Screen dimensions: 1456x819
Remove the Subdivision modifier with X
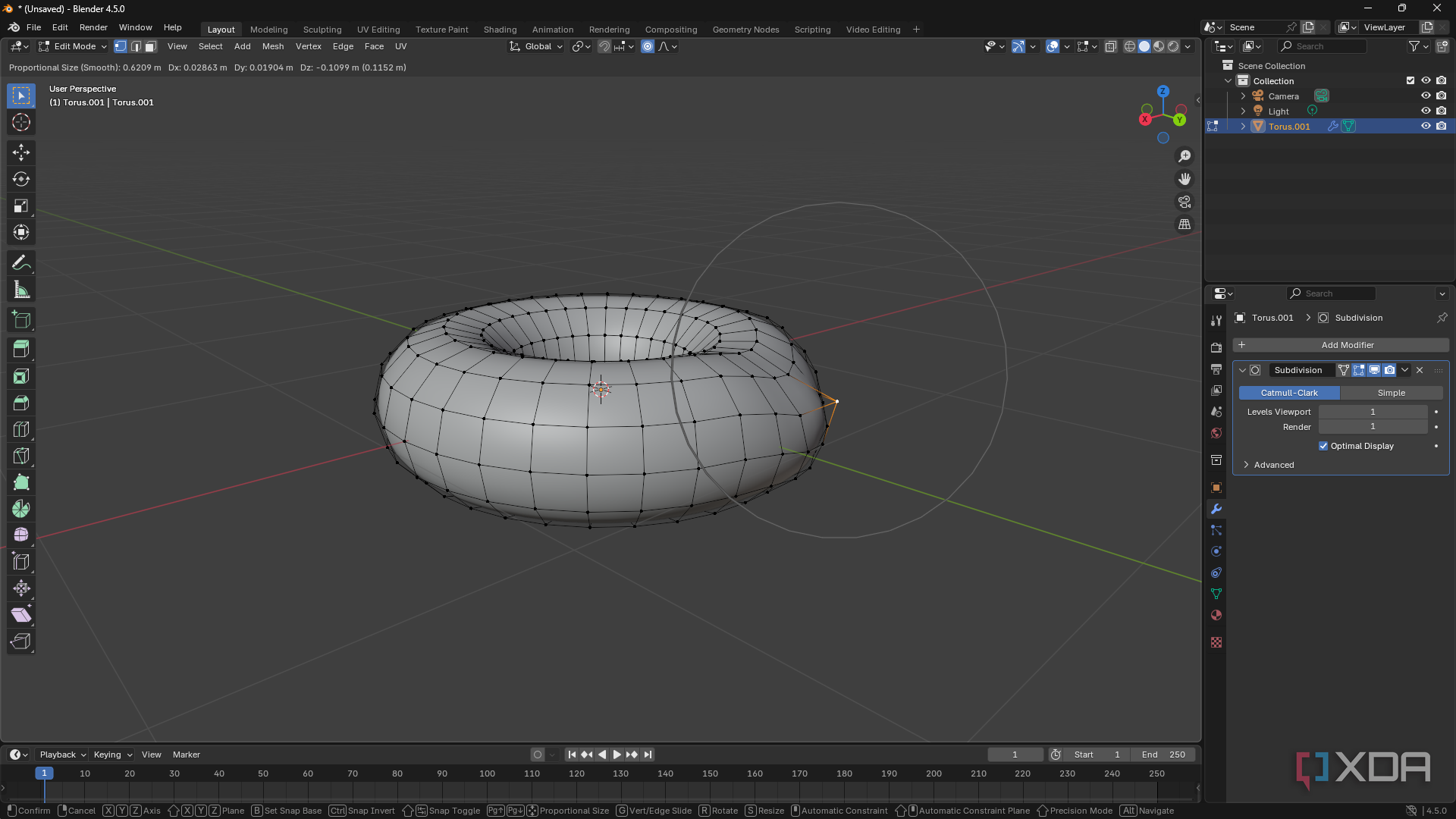1420,370
